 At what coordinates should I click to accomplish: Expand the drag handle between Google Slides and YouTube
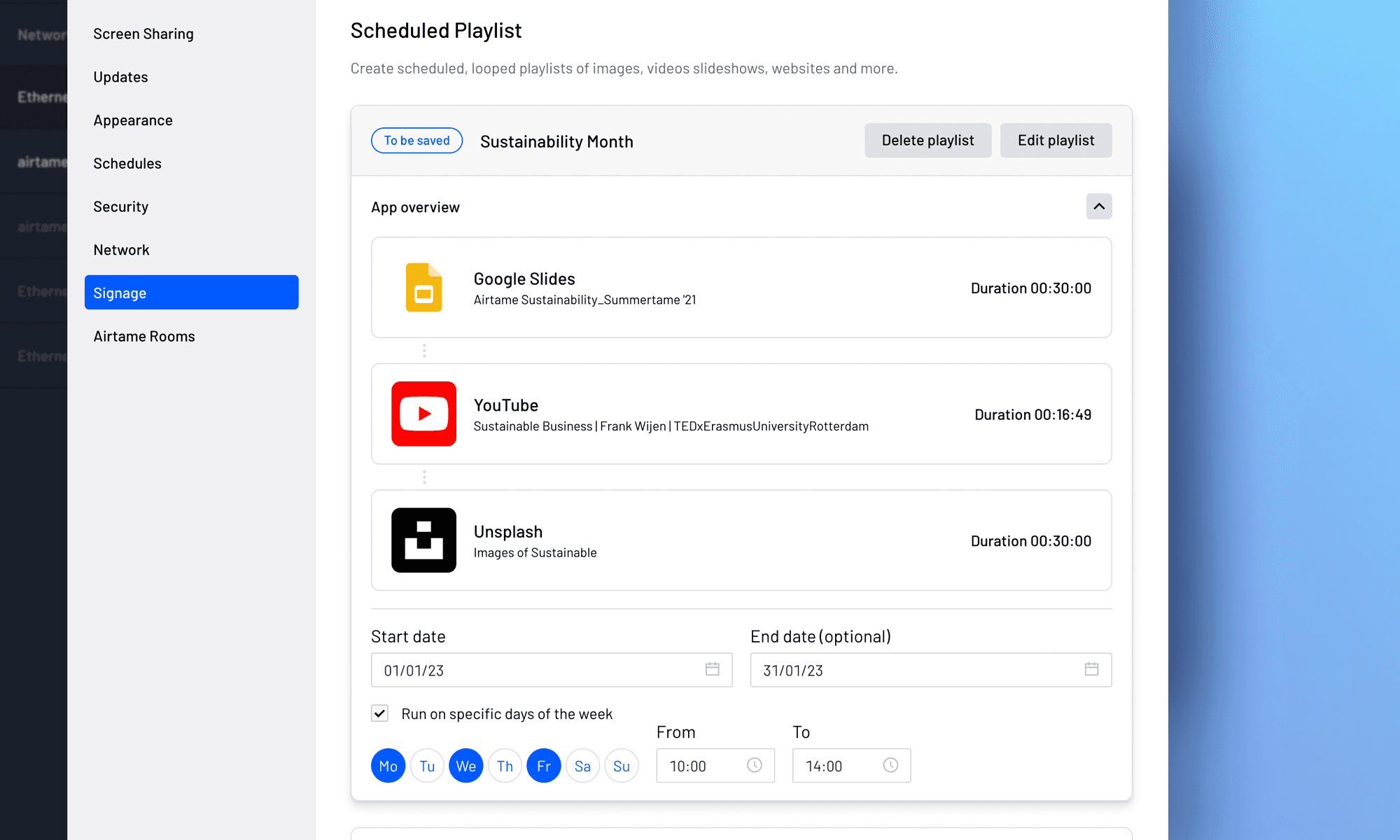[x=424, y=351]
